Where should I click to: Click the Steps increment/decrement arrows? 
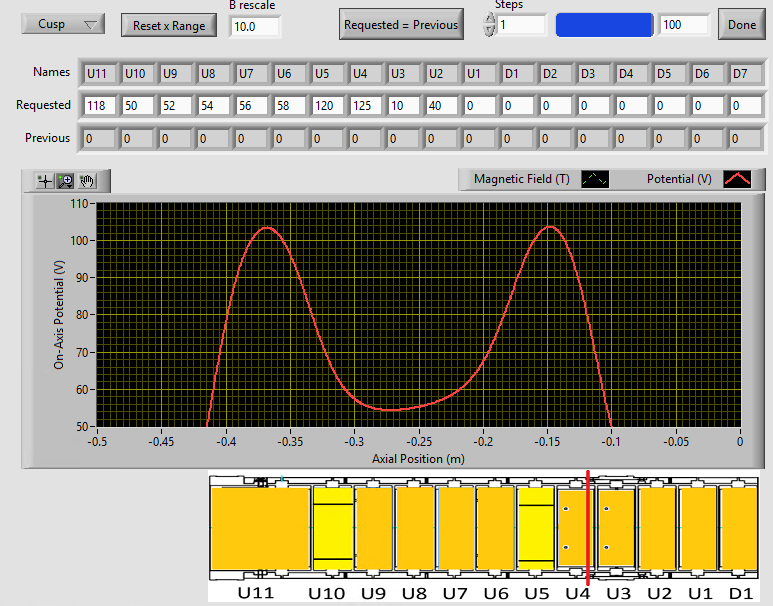(x=489, y=25)
